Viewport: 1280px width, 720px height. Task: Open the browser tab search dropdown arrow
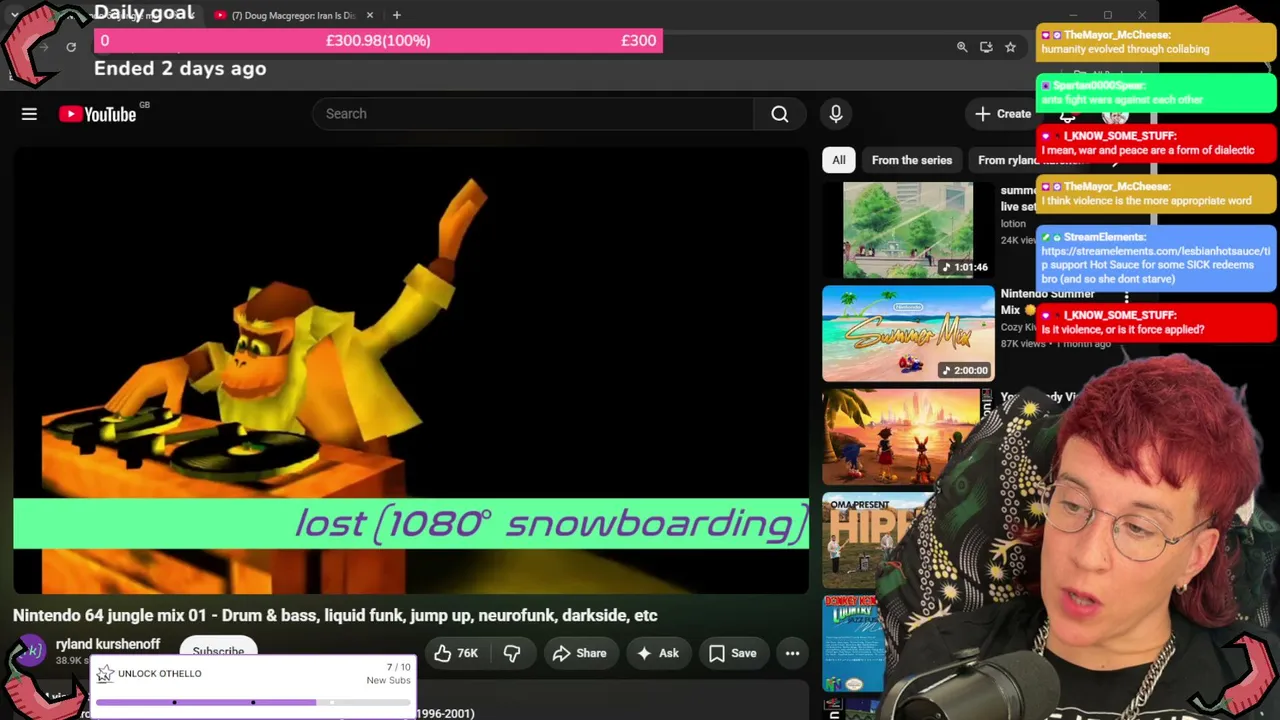(14, 15)
